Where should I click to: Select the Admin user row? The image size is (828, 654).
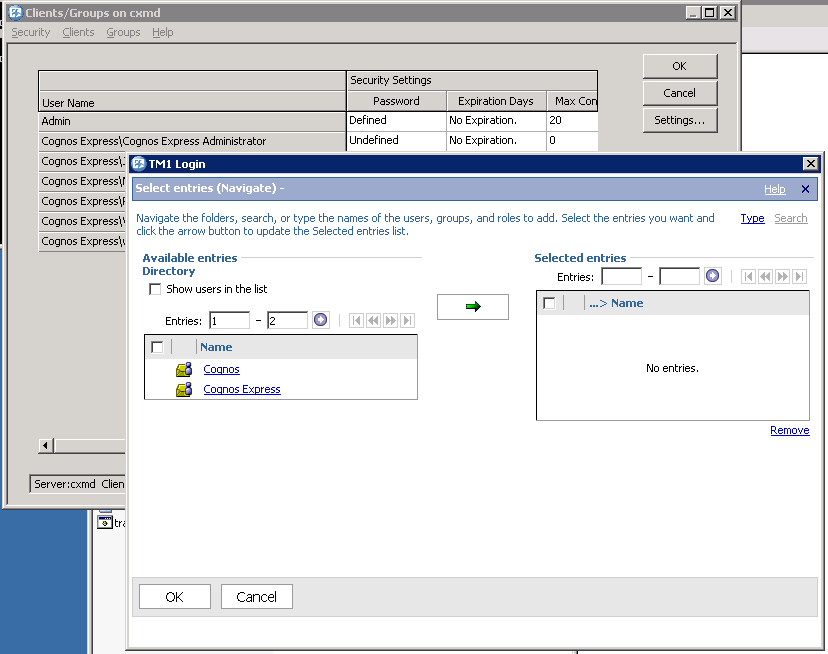[x=192, y=121]
